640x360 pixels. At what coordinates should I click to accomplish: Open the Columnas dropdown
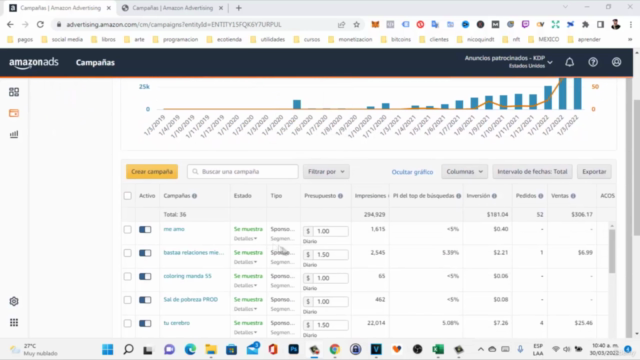pos(464,172)
